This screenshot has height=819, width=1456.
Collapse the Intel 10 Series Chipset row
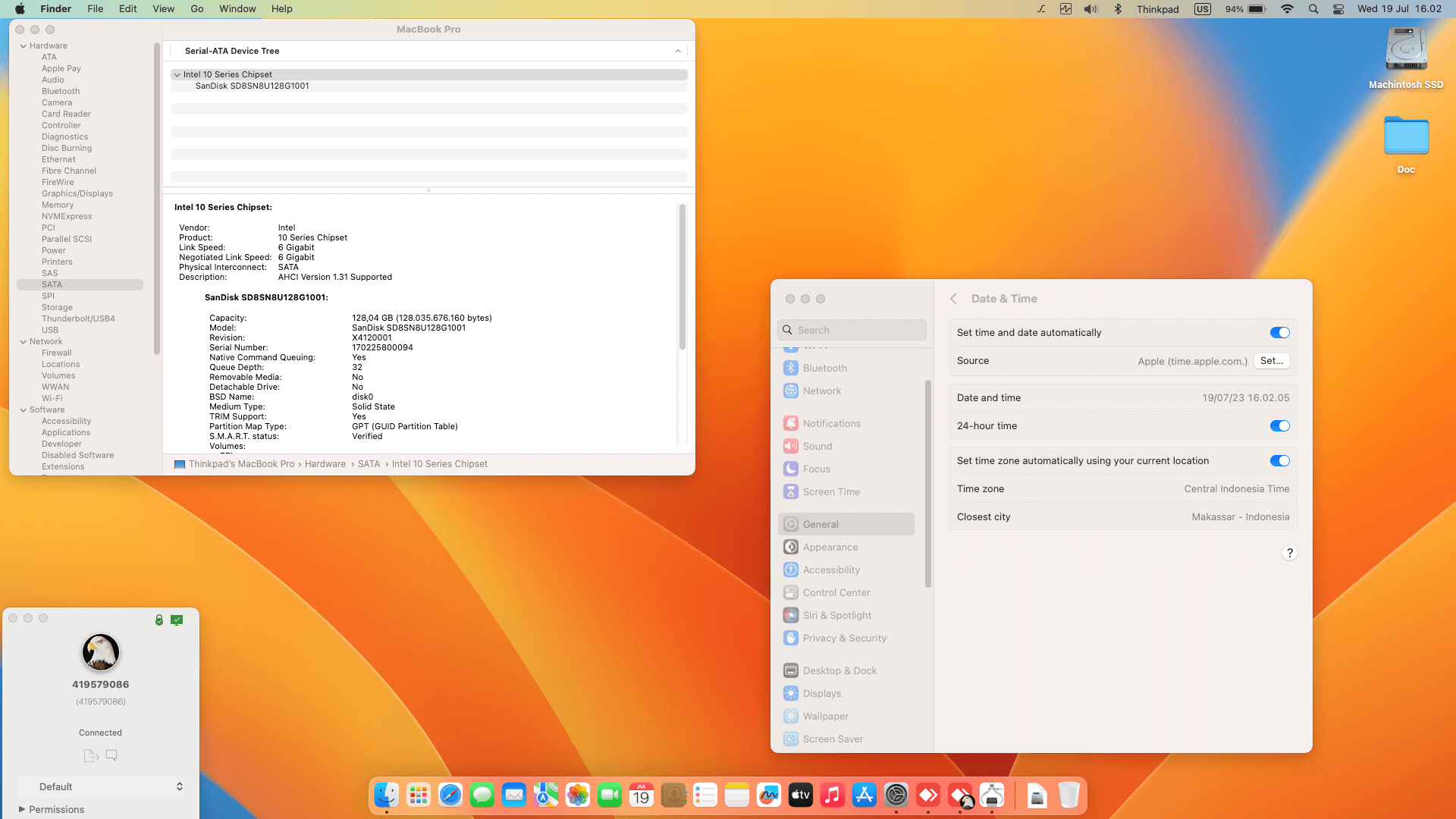(177, 75)
